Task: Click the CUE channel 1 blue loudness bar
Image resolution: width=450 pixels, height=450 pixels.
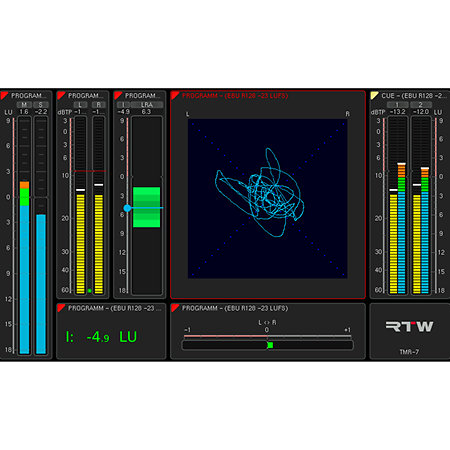Action: [x=401, y=242]
